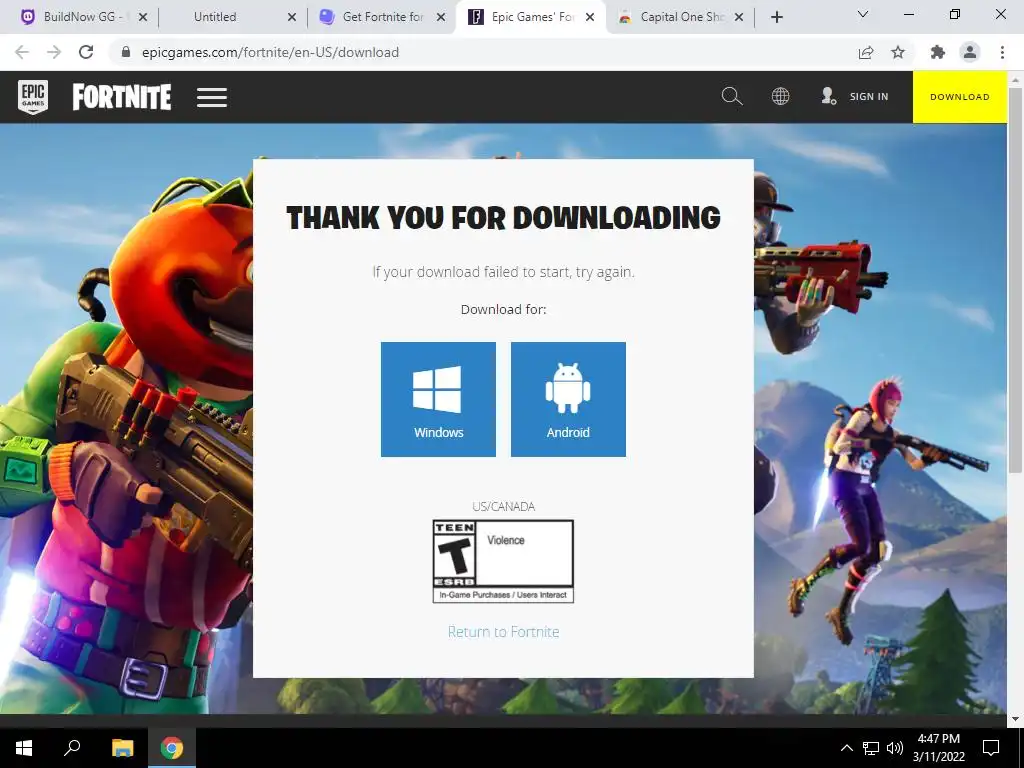
Task: Open the volume speaker tray icon
Action: tap(895, 748)
